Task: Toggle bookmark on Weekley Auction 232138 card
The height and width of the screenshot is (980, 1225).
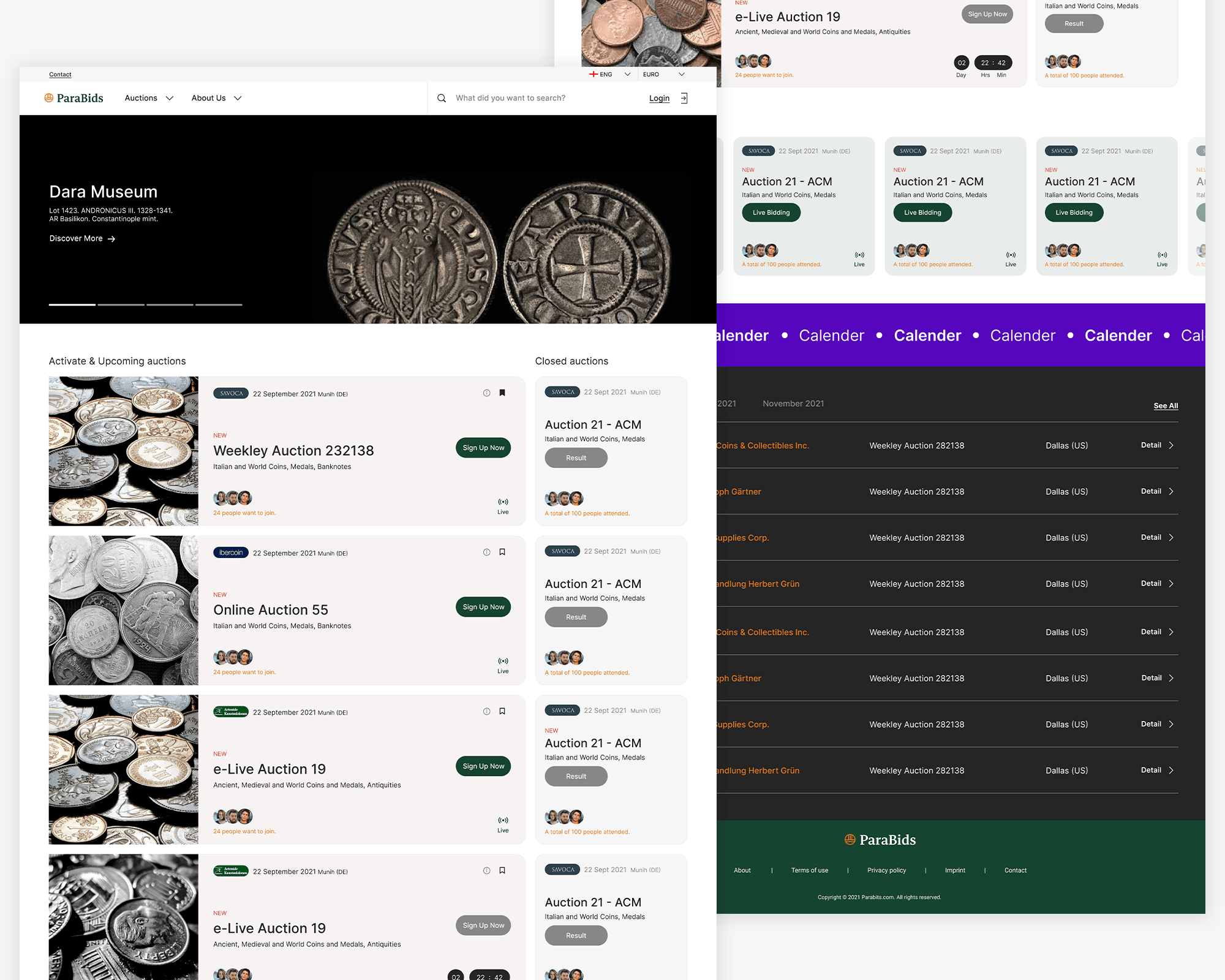Action: (x=502, y=393)
